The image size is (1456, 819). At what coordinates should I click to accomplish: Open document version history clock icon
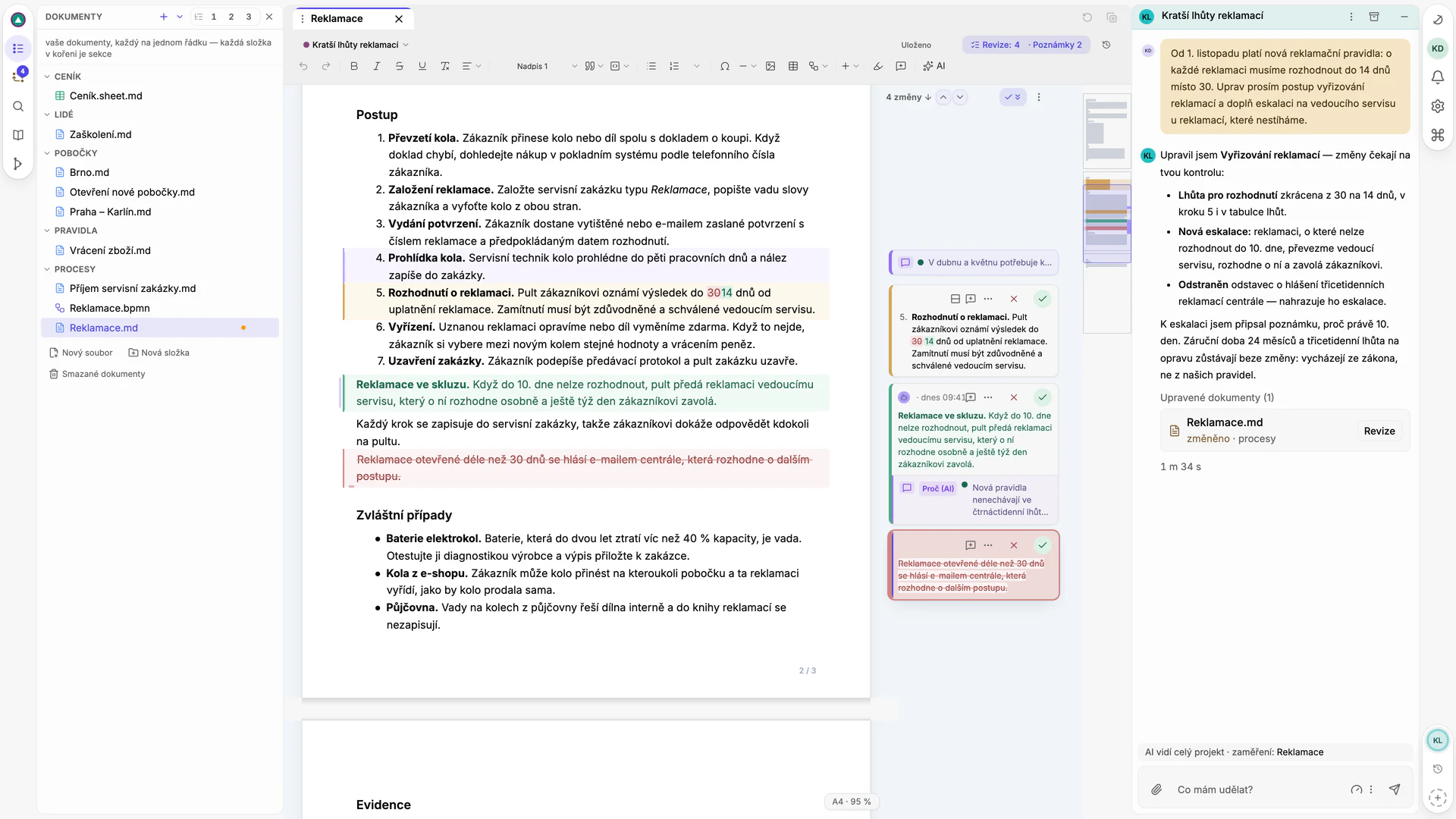pos(1106,45)
